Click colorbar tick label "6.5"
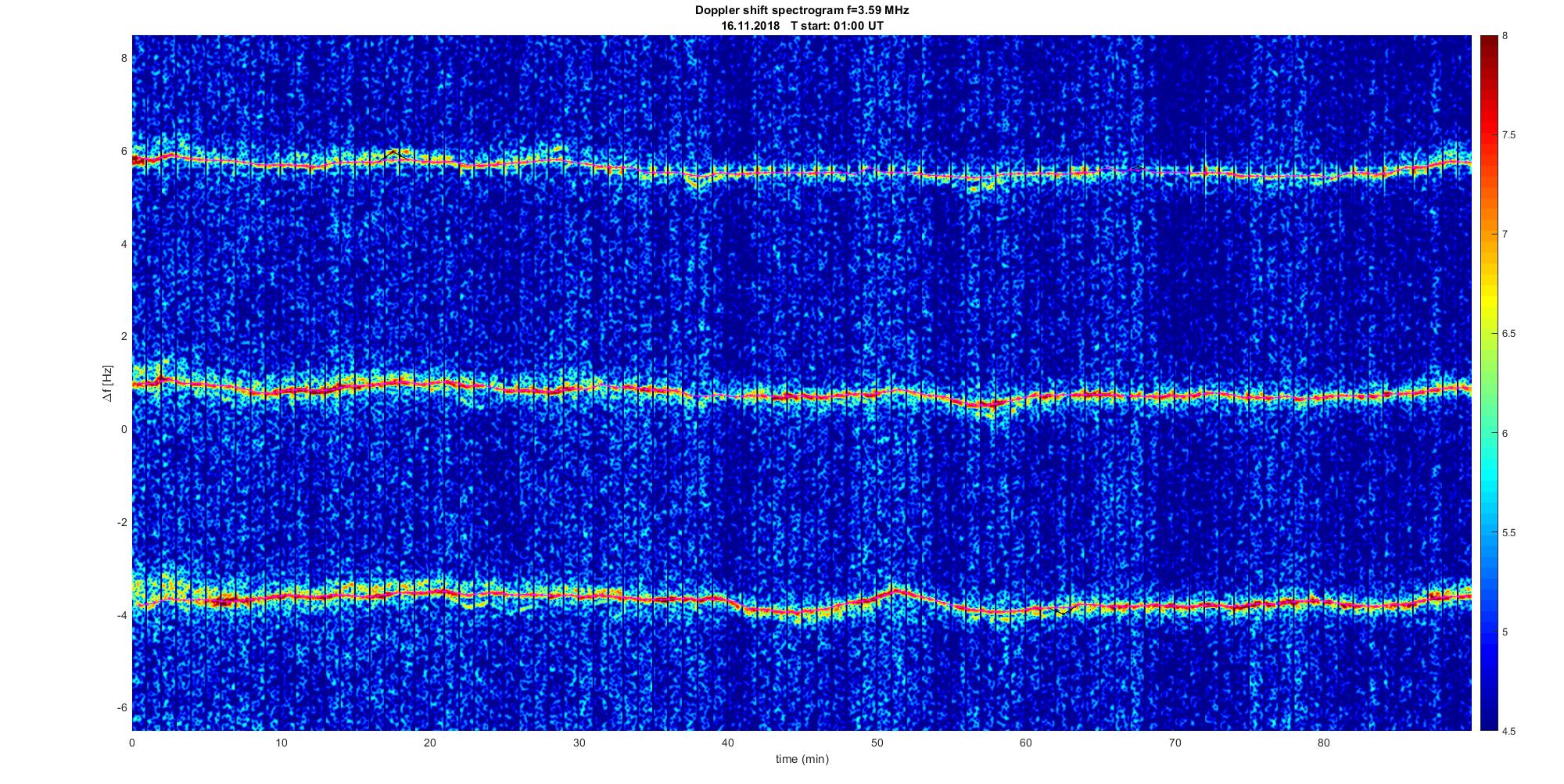The height and width of the screenshot is (784, 1564). point(1509,334)
